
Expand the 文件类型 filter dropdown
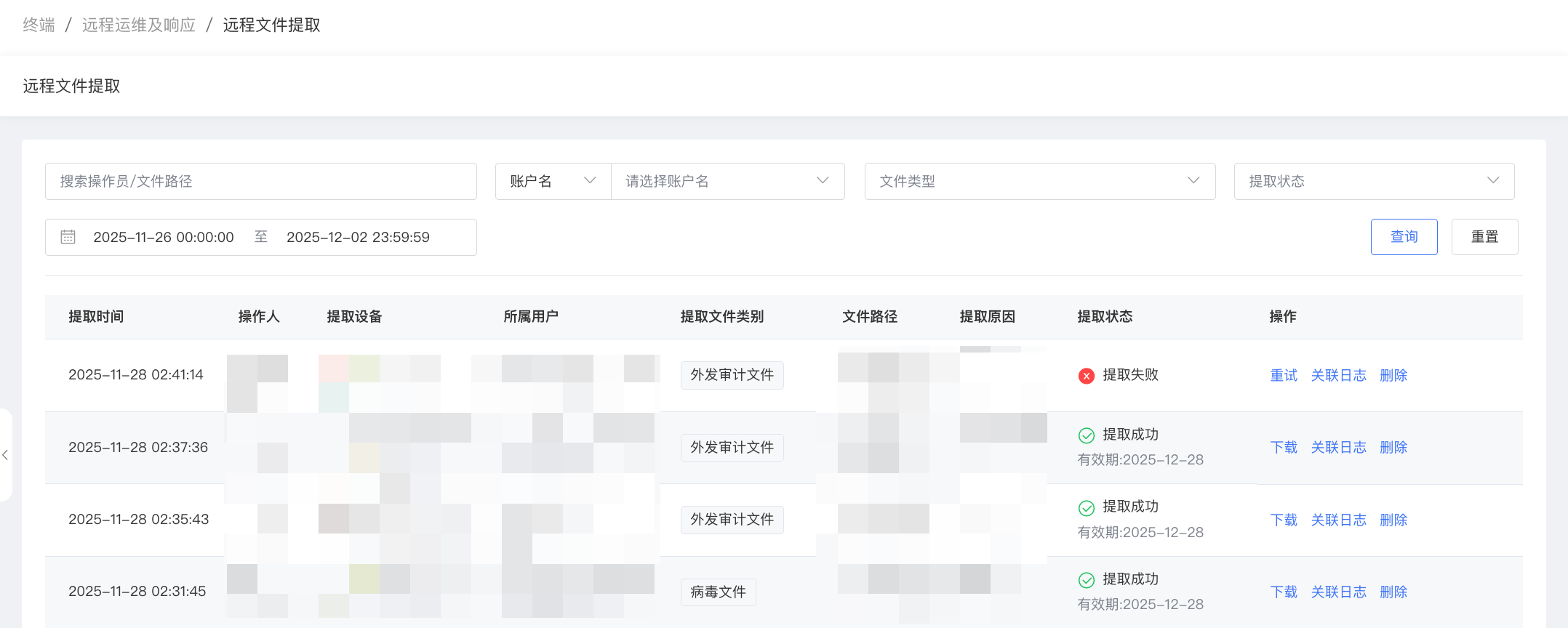click(1039, 181)
